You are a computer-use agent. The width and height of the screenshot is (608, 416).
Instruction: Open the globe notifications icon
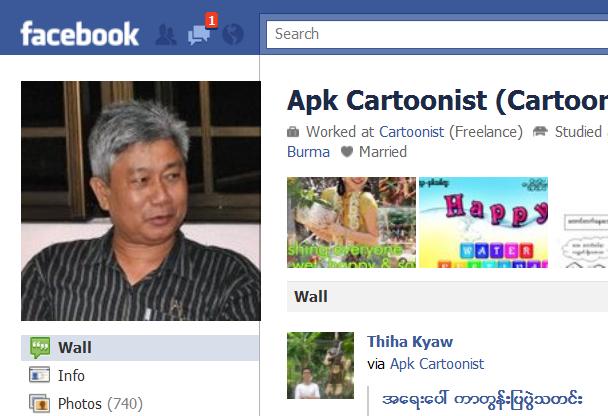click(x=233, y=35)
